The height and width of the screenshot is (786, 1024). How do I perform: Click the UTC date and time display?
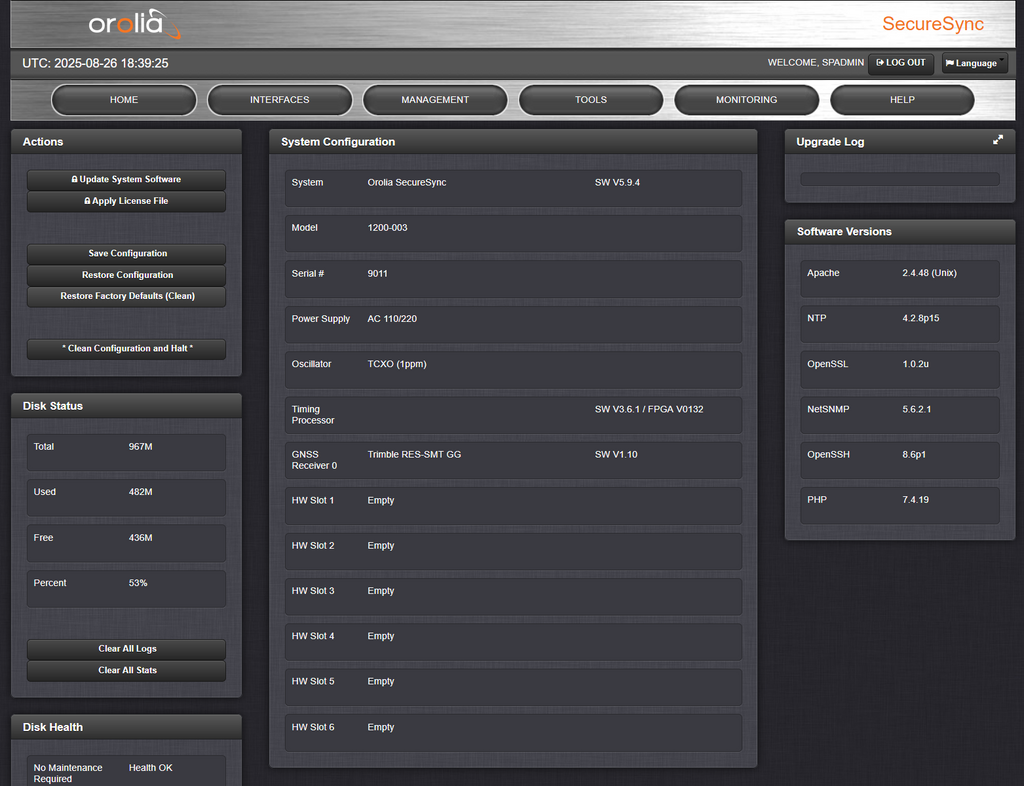click(x=95, y=63)
